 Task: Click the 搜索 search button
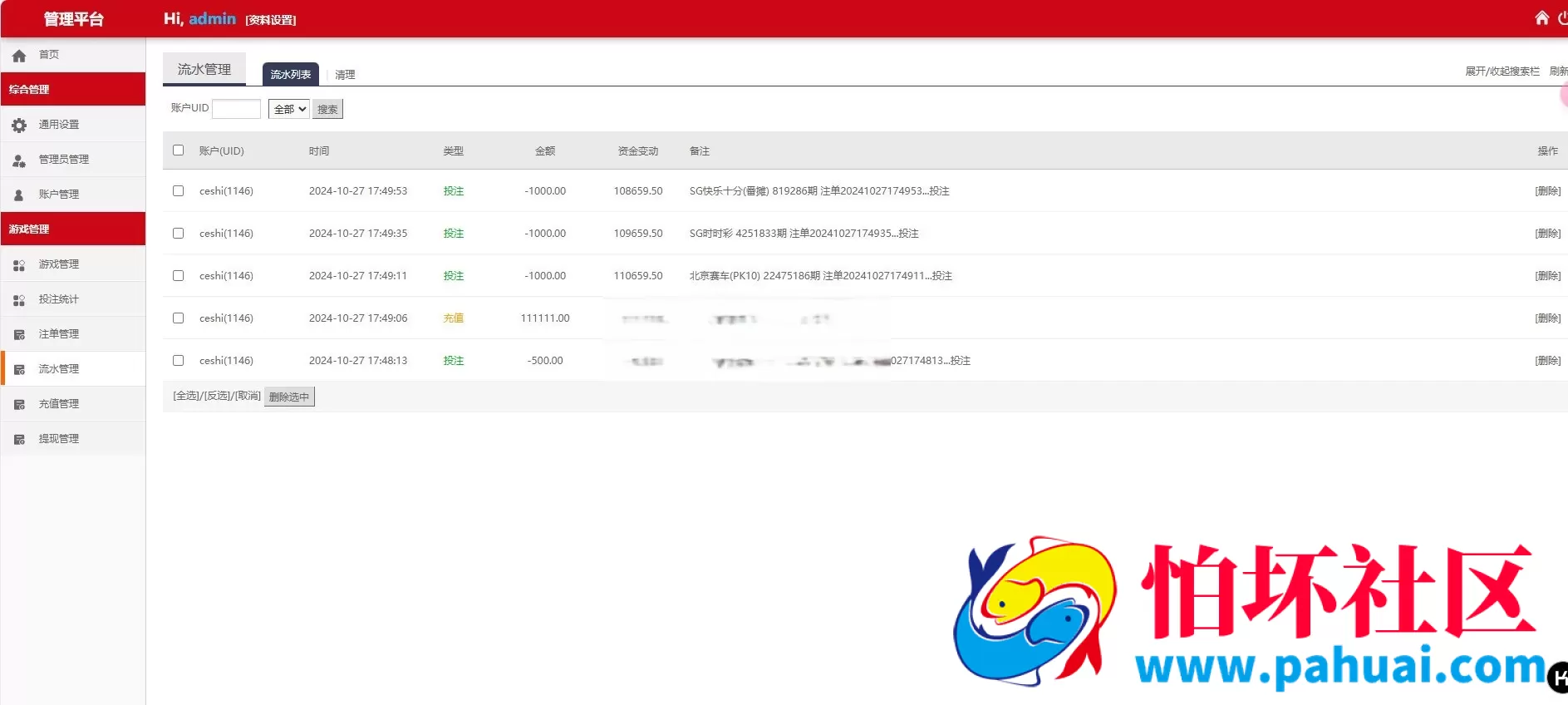[x=327, y=109]
